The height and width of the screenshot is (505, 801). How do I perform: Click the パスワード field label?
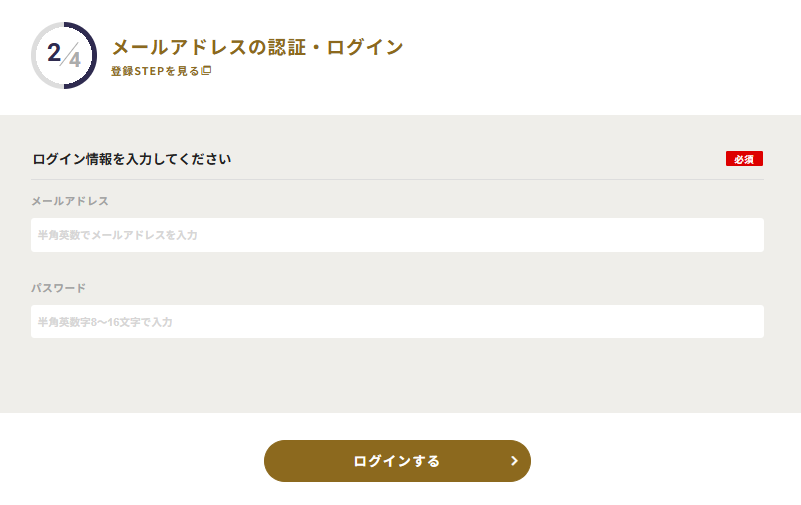59,288
